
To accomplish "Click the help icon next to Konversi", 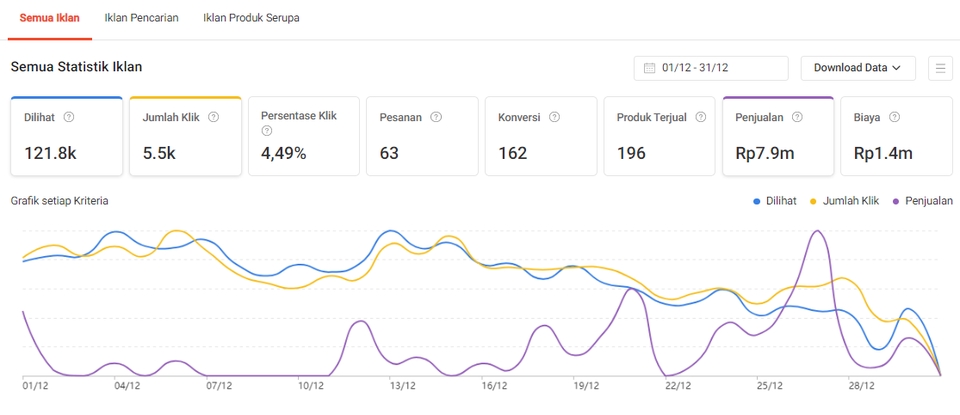I will [x=554, y=117].
